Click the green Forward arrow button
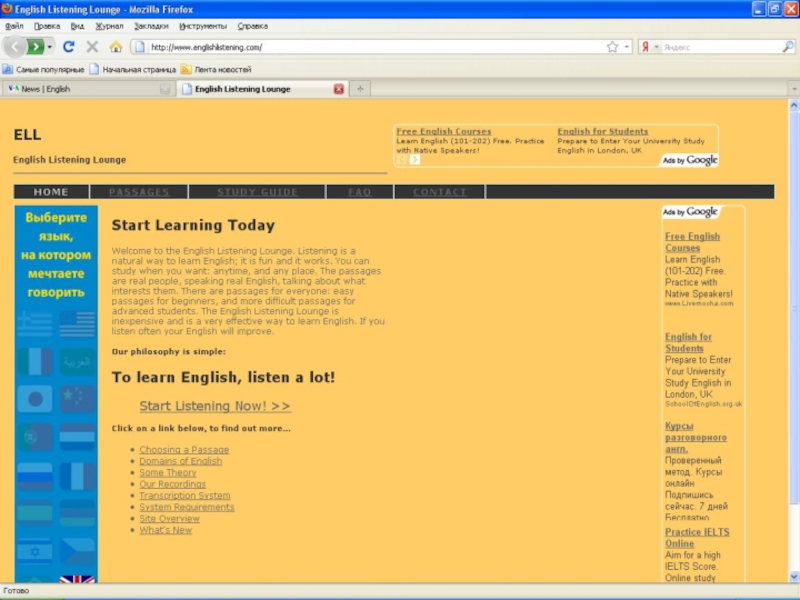The width and height of the screenshot is (800, 600). tap(35, 47)
